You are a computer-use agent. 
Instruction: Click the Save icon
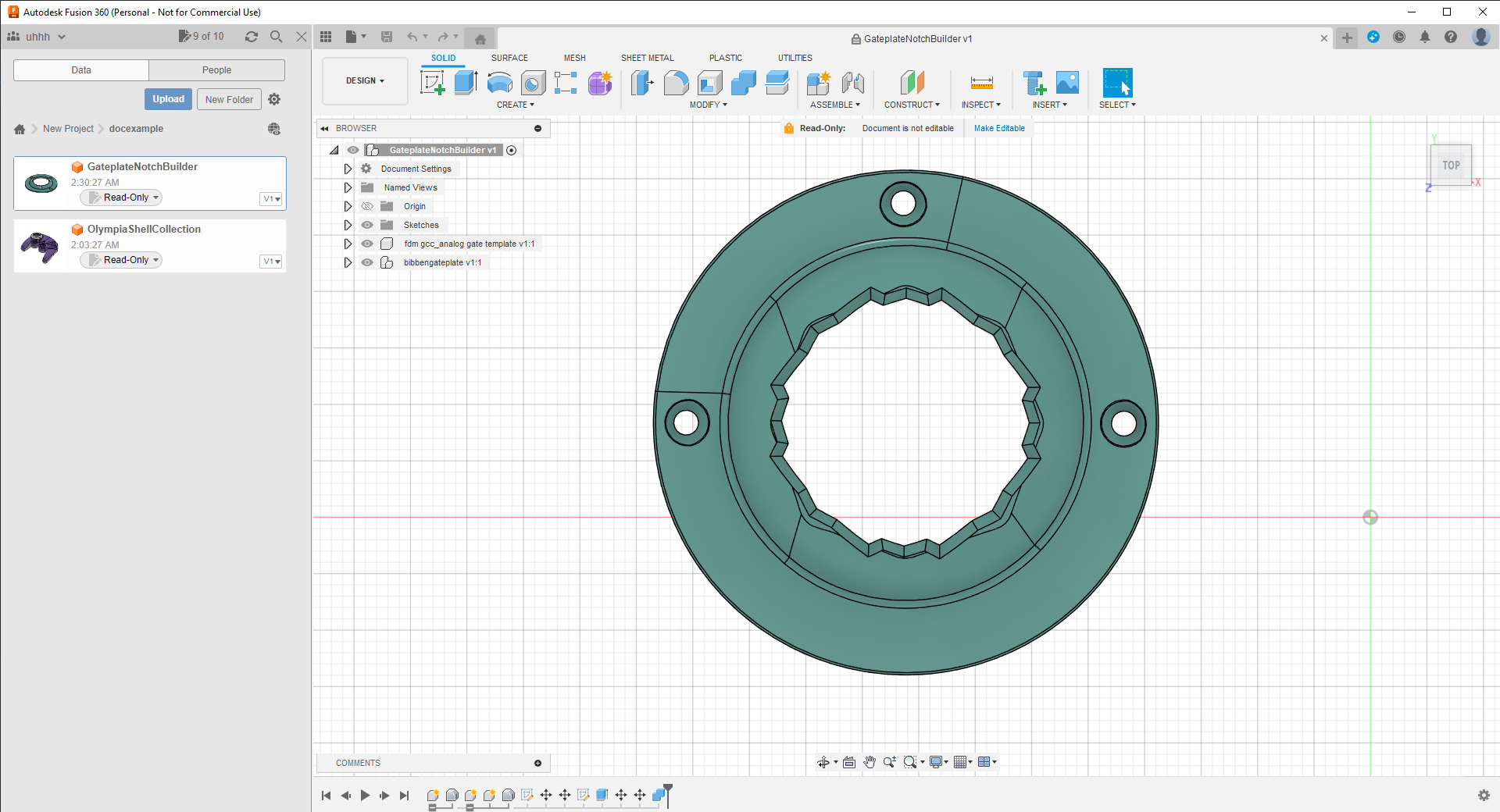click(387, 37)
